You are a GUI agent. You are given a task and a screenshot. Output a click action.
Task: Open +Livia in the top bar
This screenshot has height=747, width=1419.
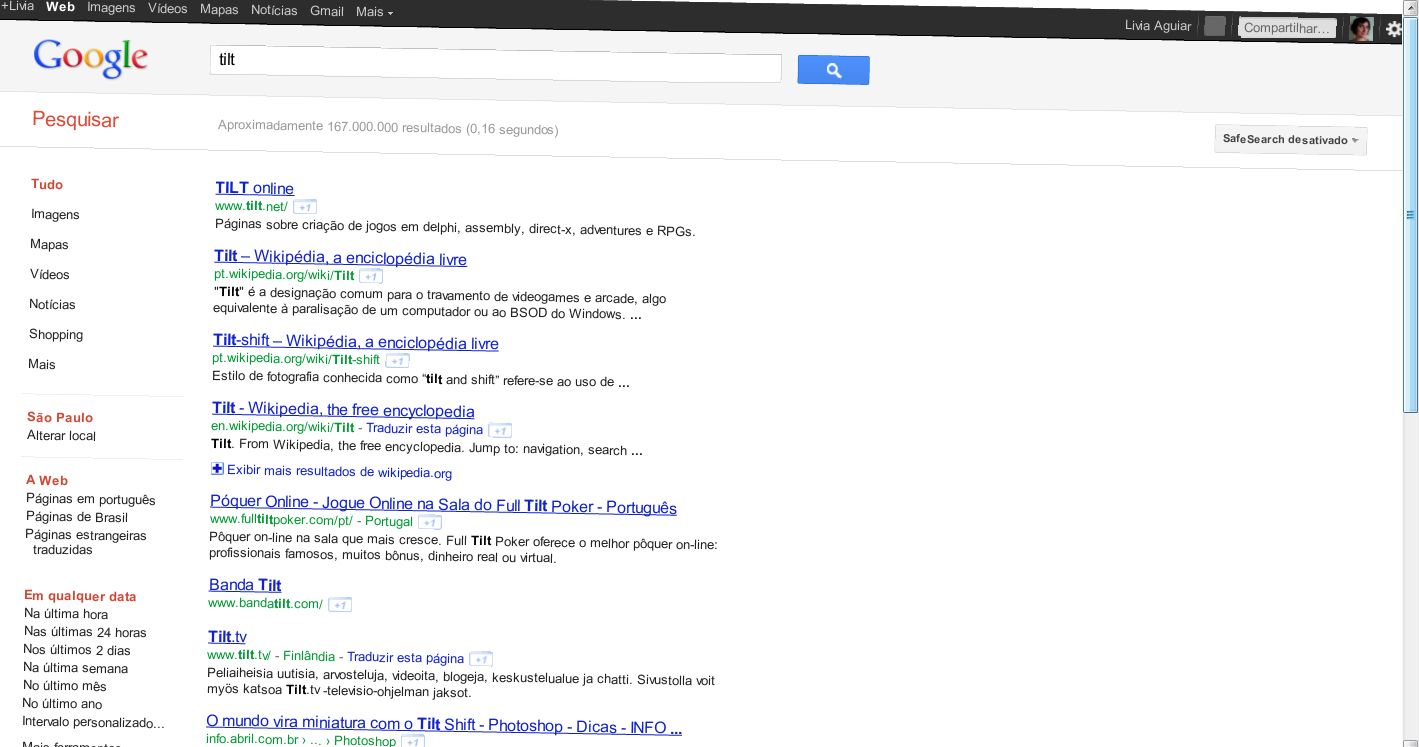17,6
